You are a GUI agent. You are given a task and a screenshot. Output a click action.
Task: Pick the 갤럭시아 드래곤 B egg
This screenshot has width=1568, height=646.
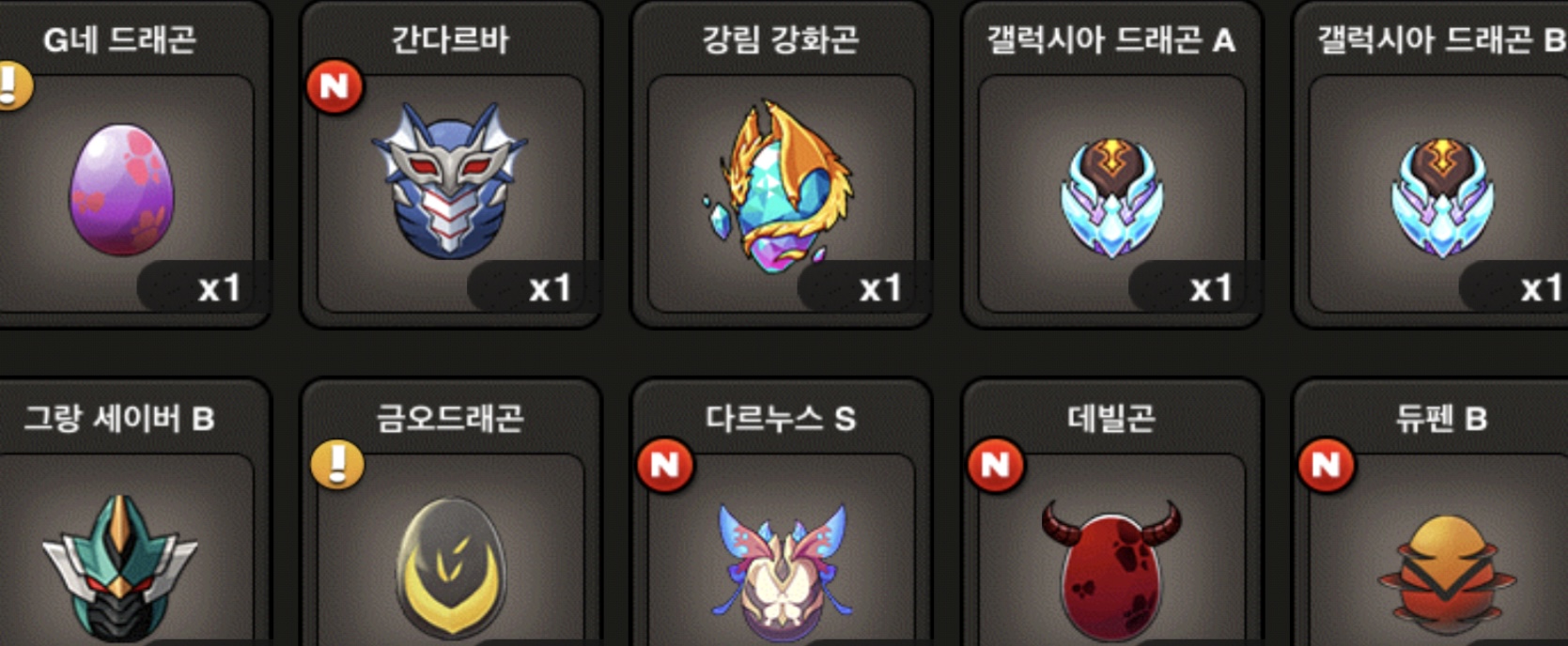(1442, 198)
